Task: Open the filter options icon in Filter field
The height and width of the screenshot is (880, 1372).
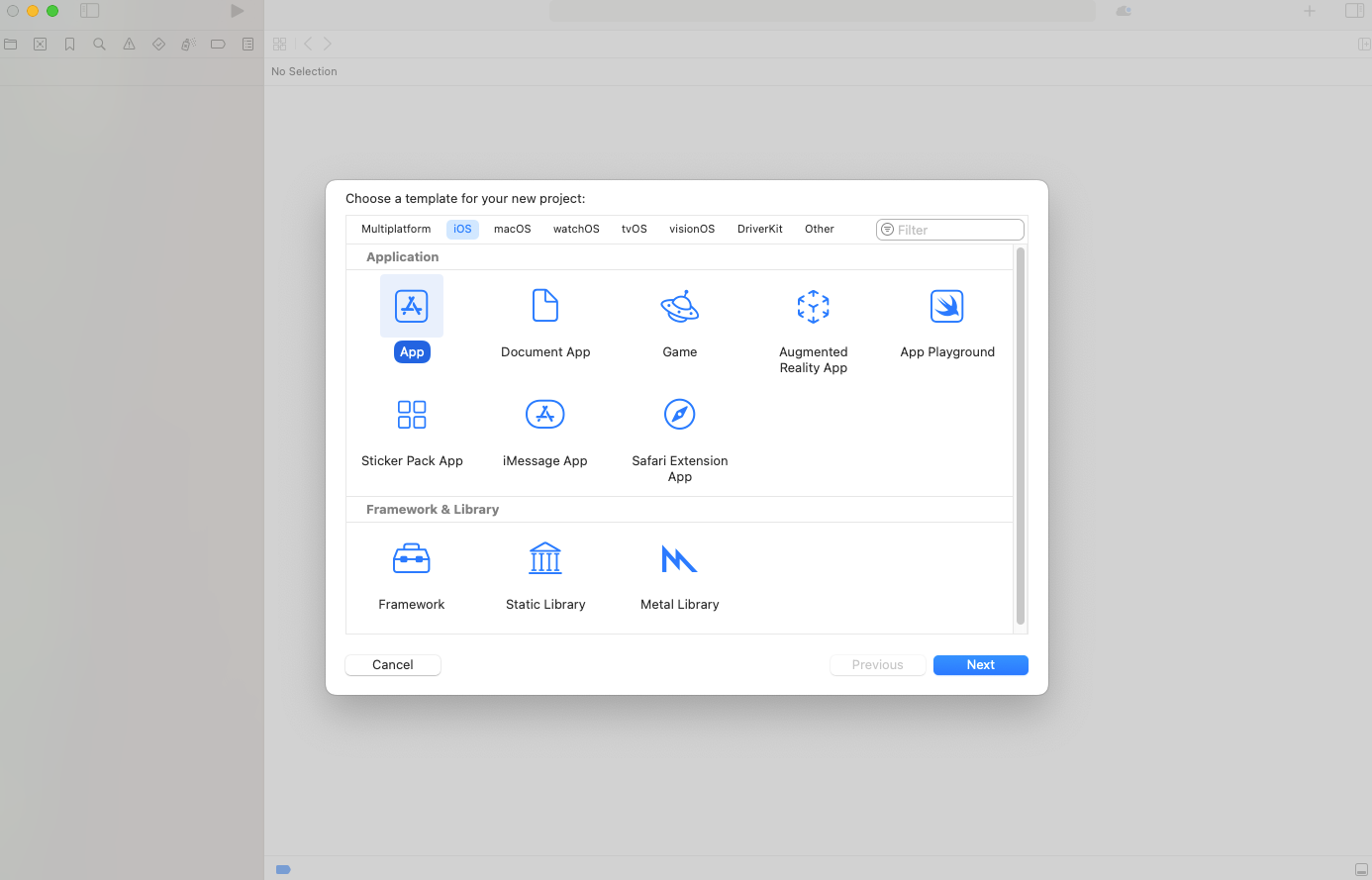Action: tap(888, 230)
